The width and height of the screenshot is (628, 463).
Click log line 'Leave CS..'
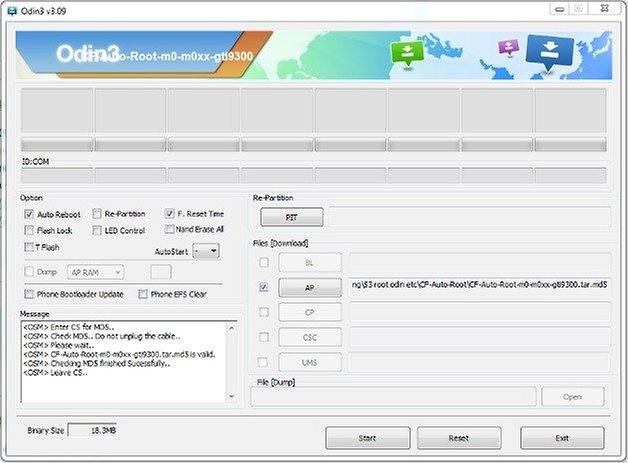coord(55,372)
